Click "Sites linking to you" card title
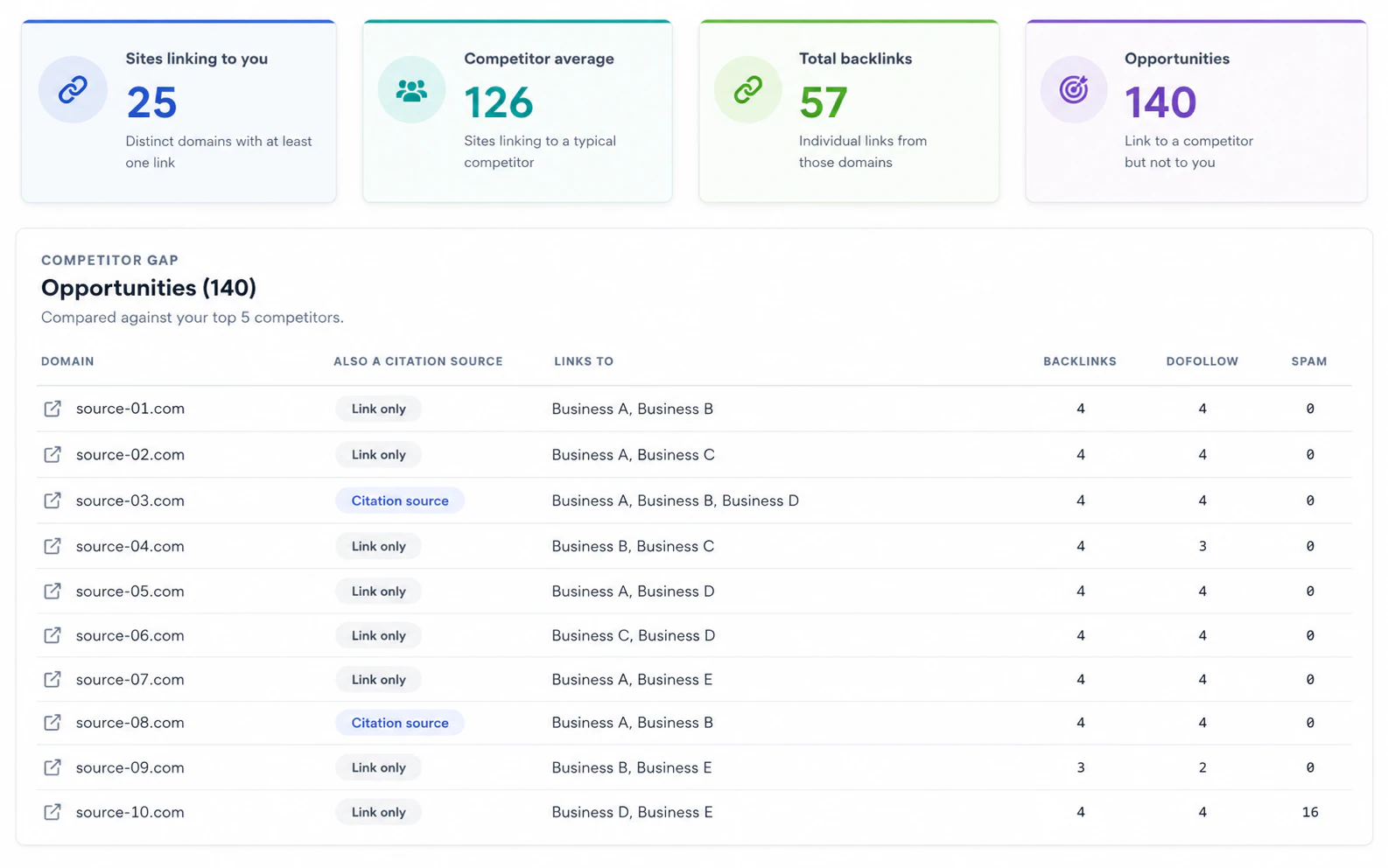The image size is (1388, 868). 197,59
